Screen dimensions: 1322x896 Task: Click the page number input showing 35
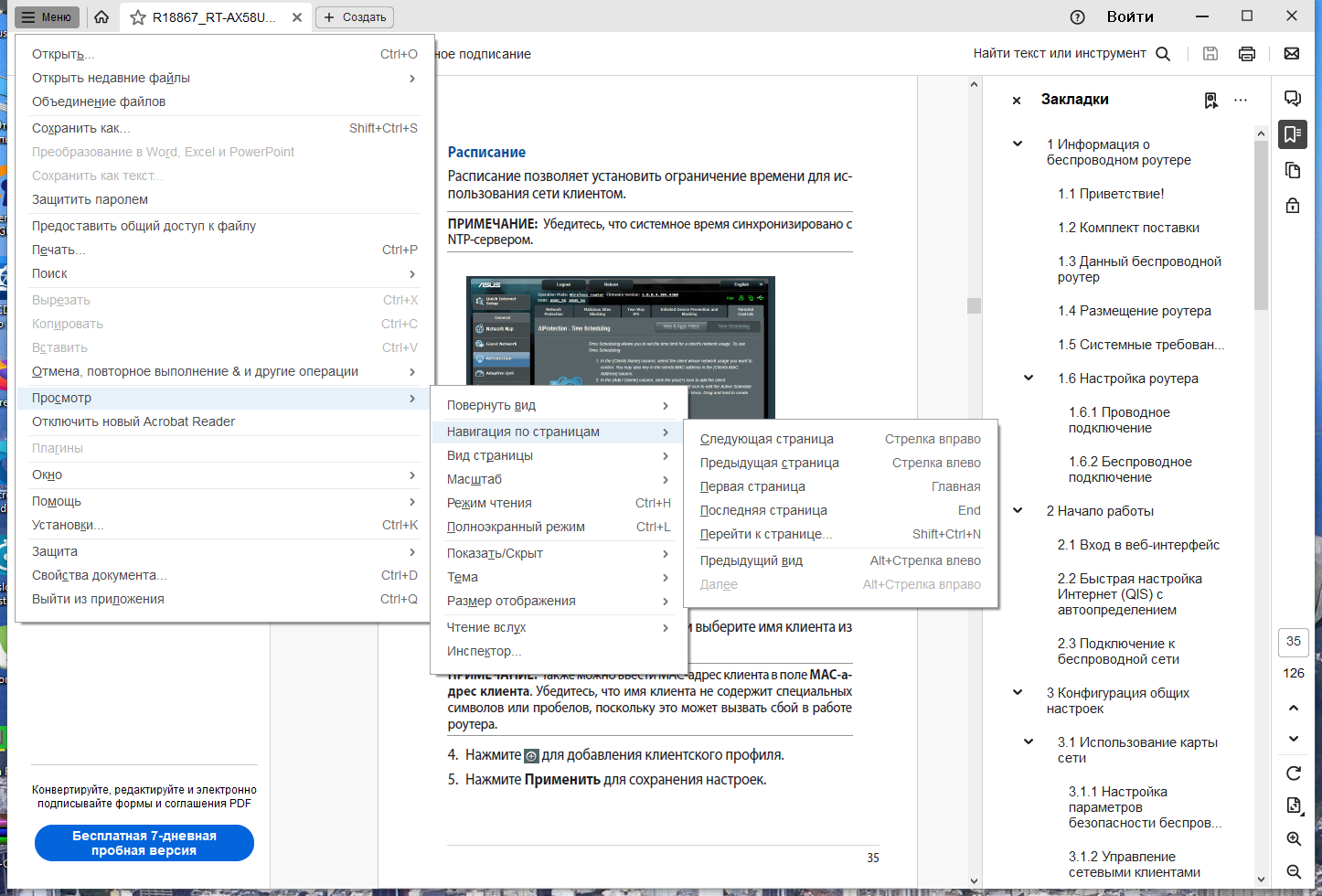tap(1293, 642)
